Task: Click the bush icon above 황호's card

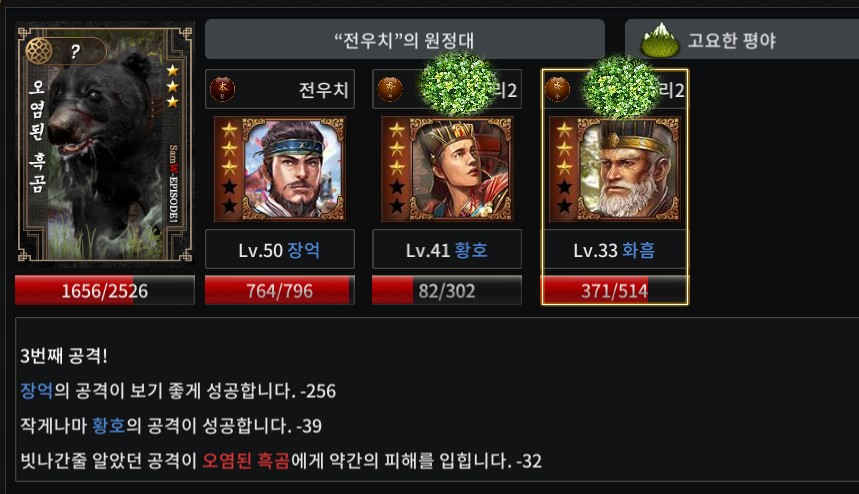Action: point(458,84)
